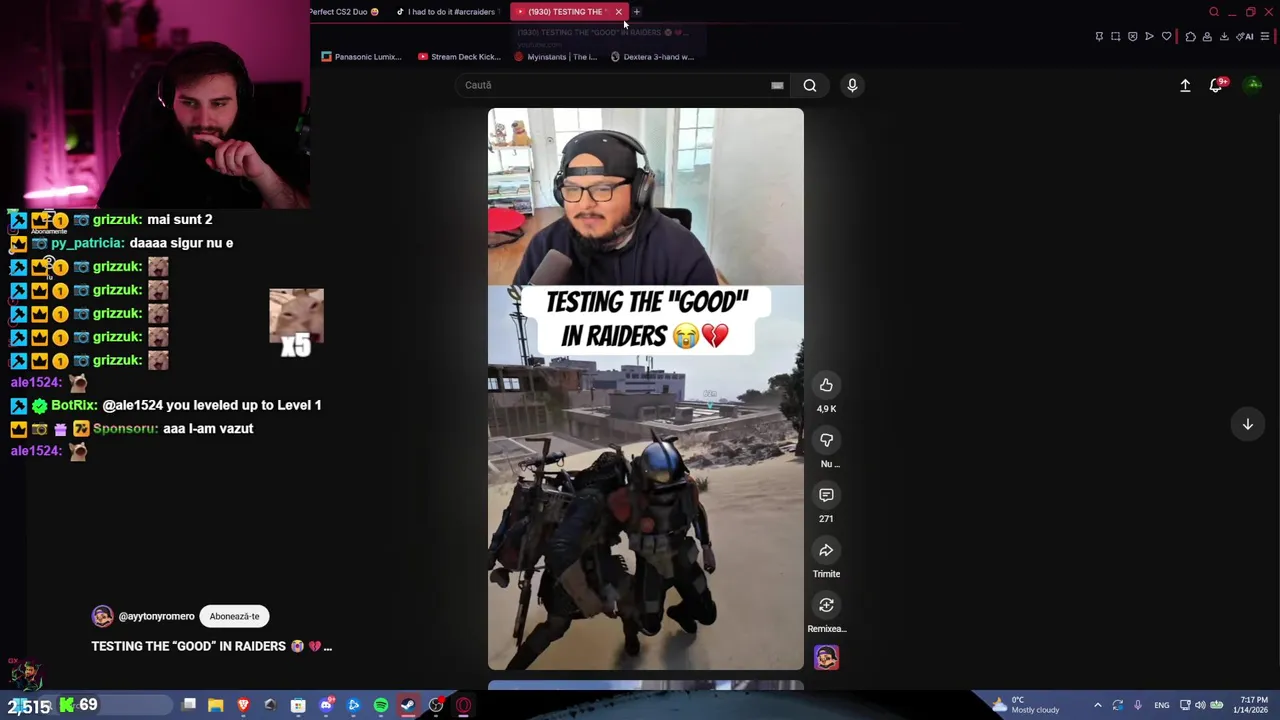Open the browser easy setup menu icon
The width and height of the screenshot is (1280, 720).
click(x=1265, y=36)
